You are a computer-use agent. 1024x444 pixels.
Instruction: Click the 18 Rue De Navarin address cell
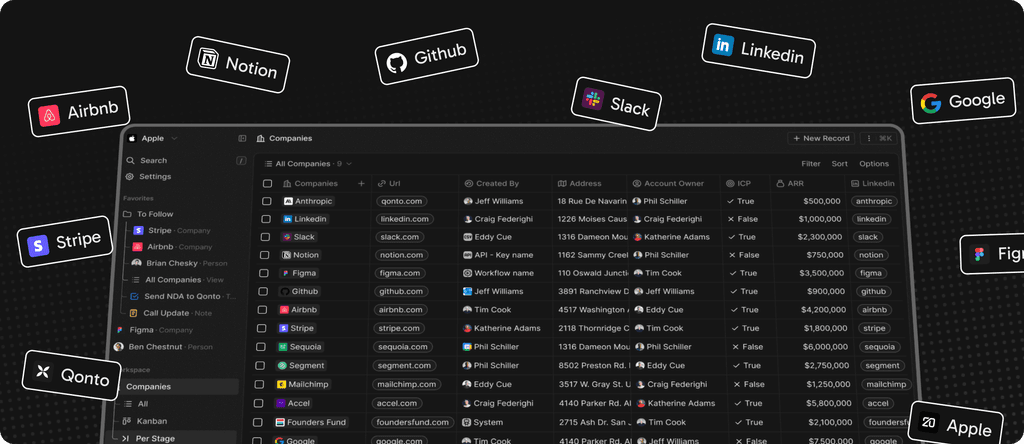pos(590,201)
